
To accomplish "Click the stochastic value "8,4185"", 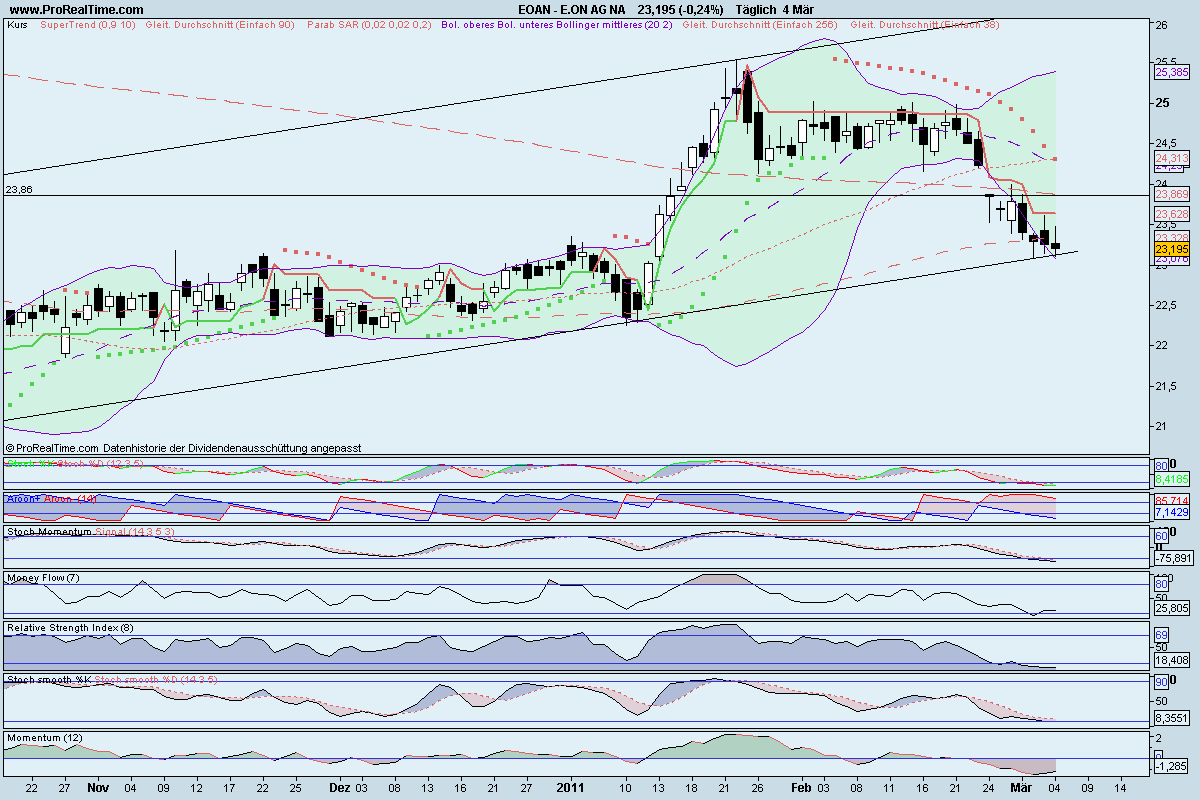I will [x=1172, y=479].
